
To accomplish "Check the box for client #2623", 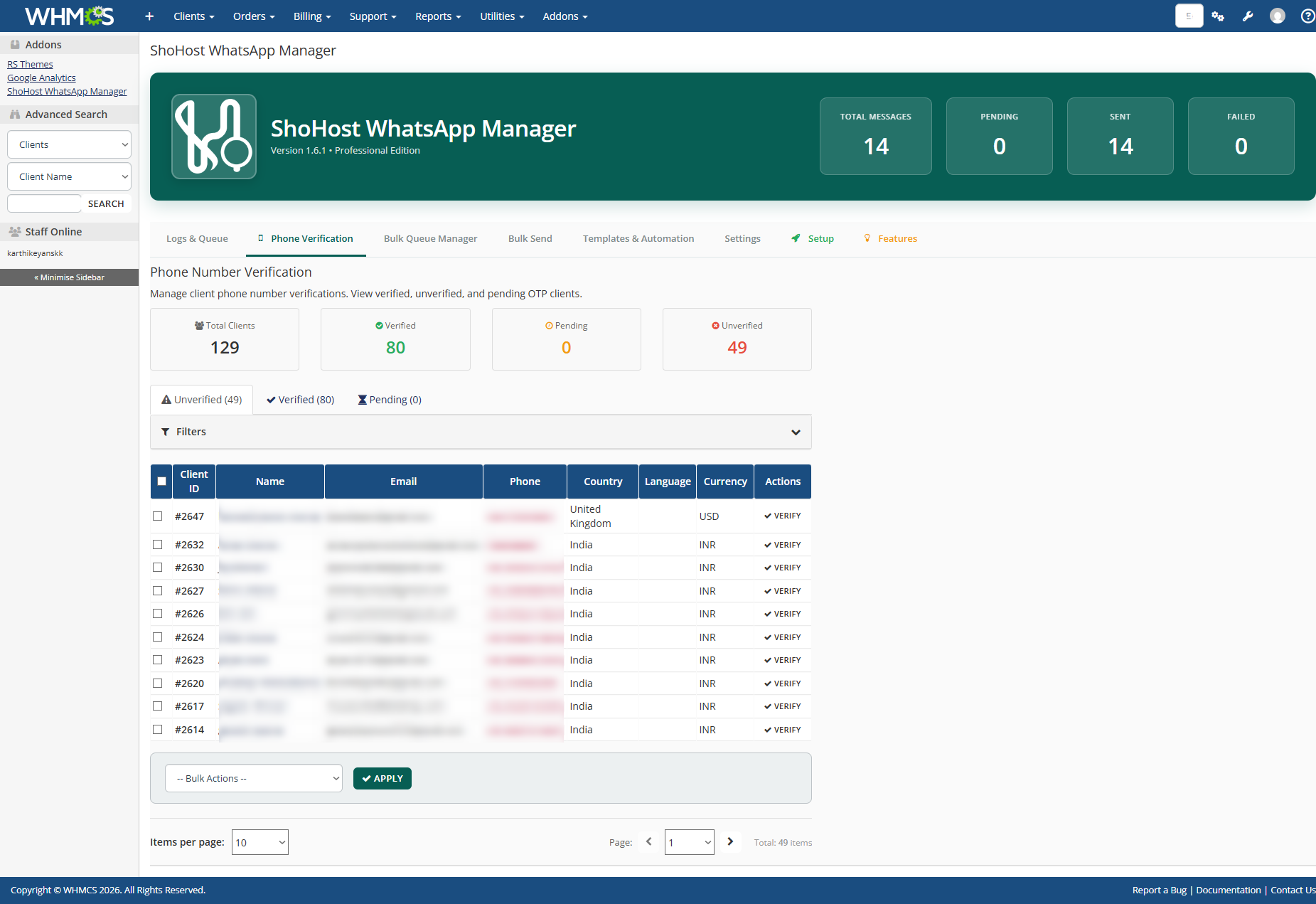I will 158,660.
